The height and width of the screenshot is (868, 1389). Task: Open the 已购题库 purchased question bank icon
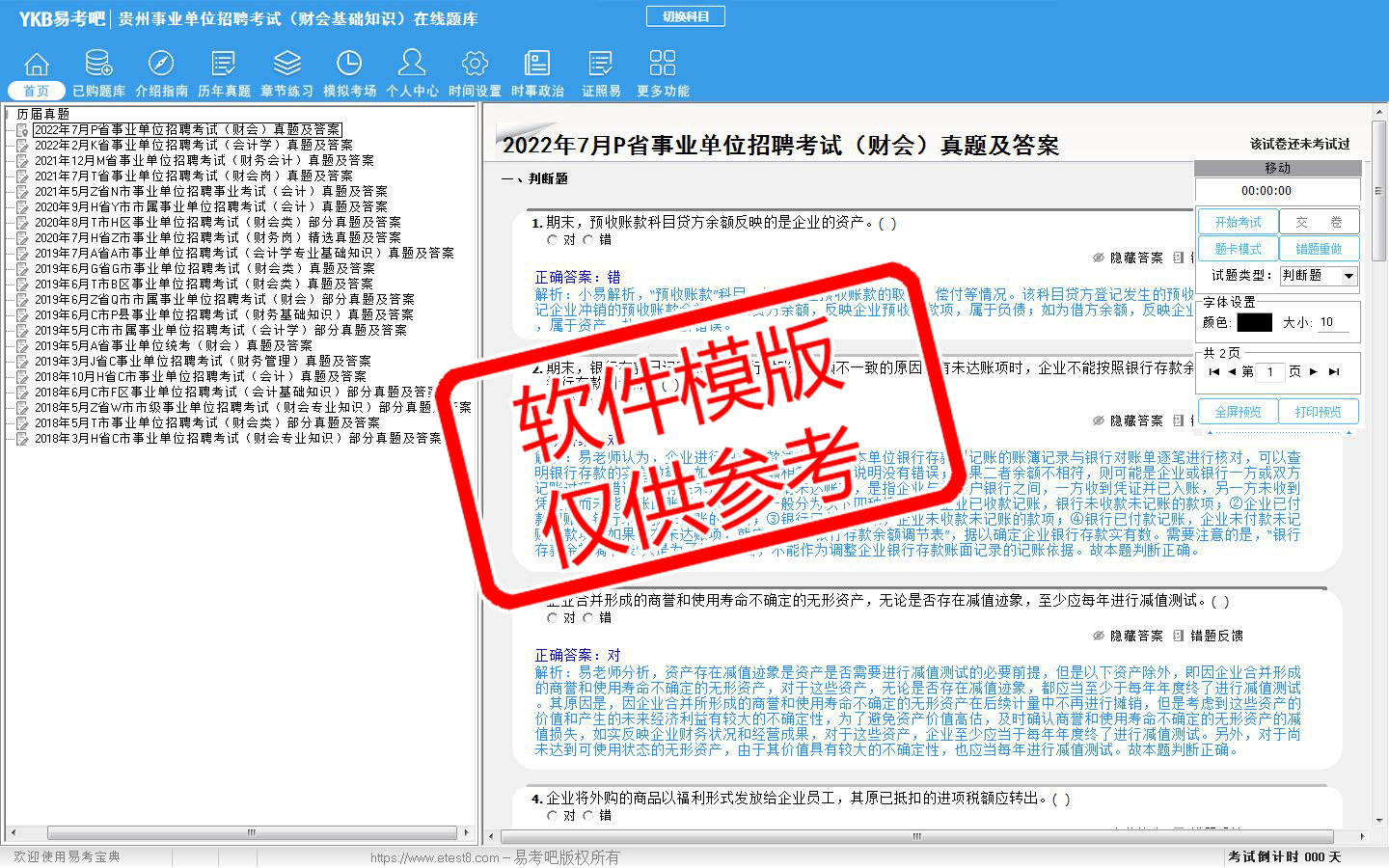pyautogui.click(x=98, y=64)
